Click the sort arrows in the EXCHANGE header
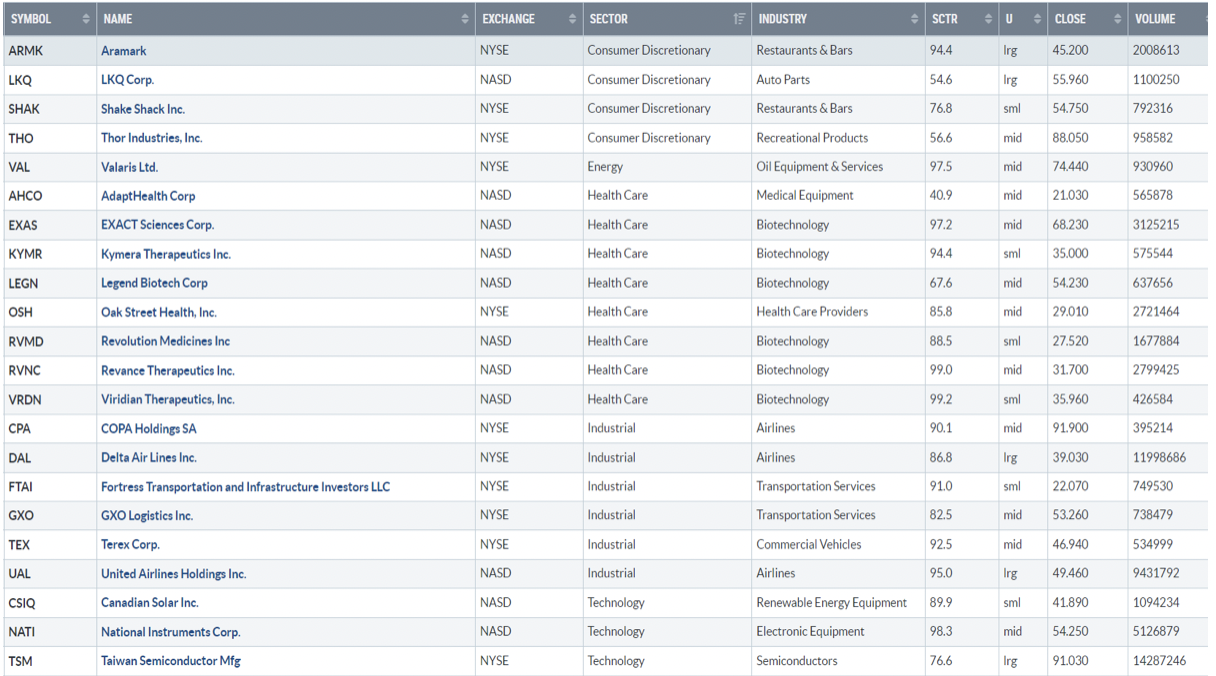This screenshot has height=676, width=1216. pyautogui.click(x=572, y=19)
